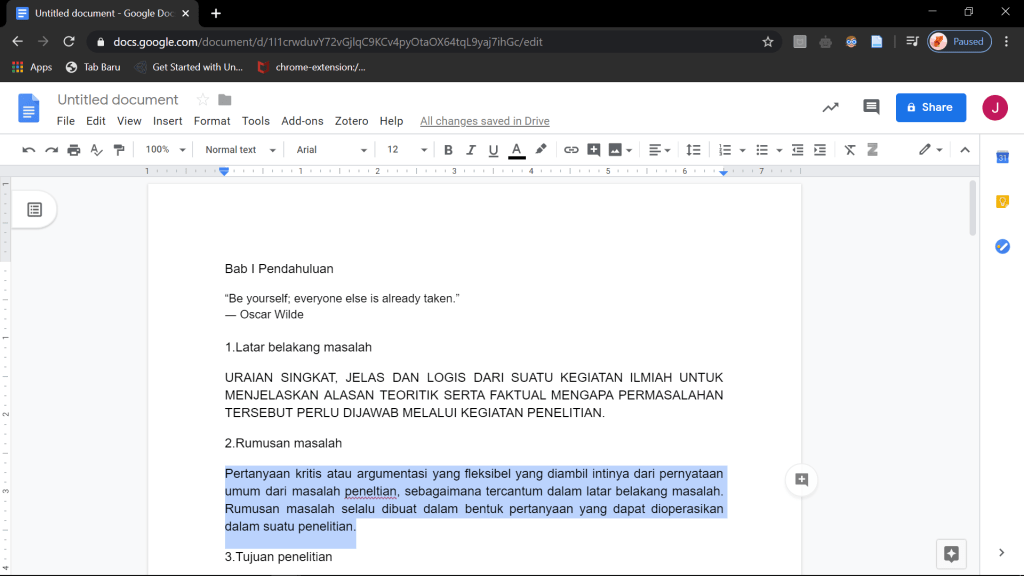Click the Clear formatting icon
The width and height of the screenshot is (1024, 576).
850,150
